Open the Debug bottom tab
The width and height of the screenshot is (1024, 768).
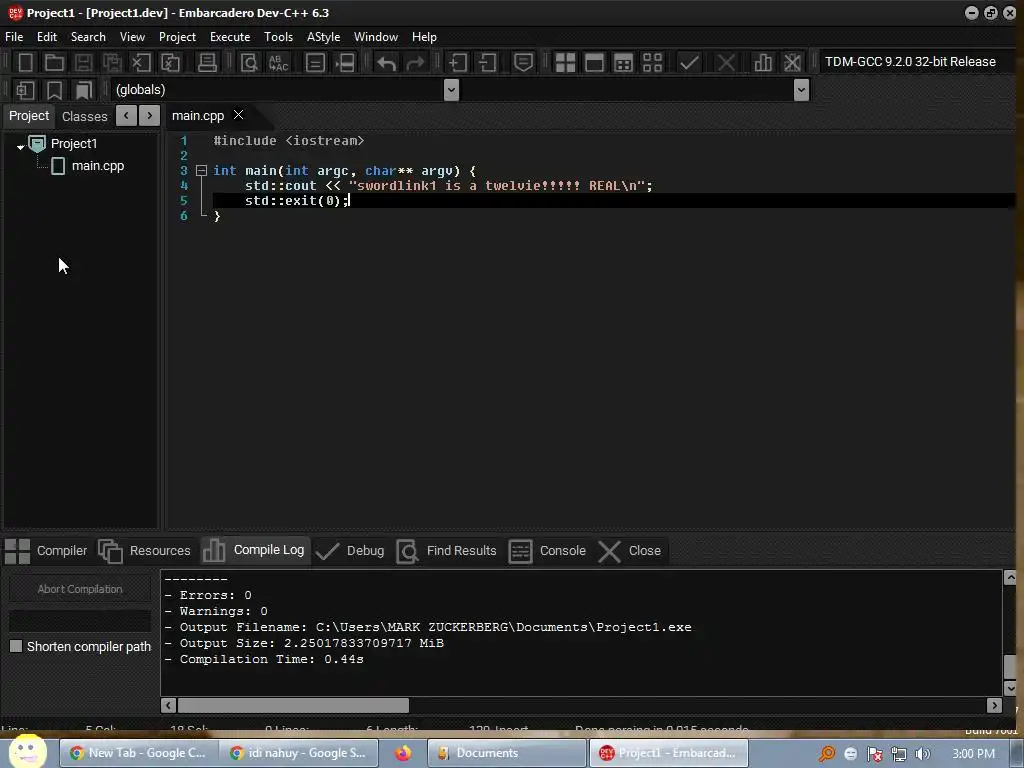click(x=350, y=551)
